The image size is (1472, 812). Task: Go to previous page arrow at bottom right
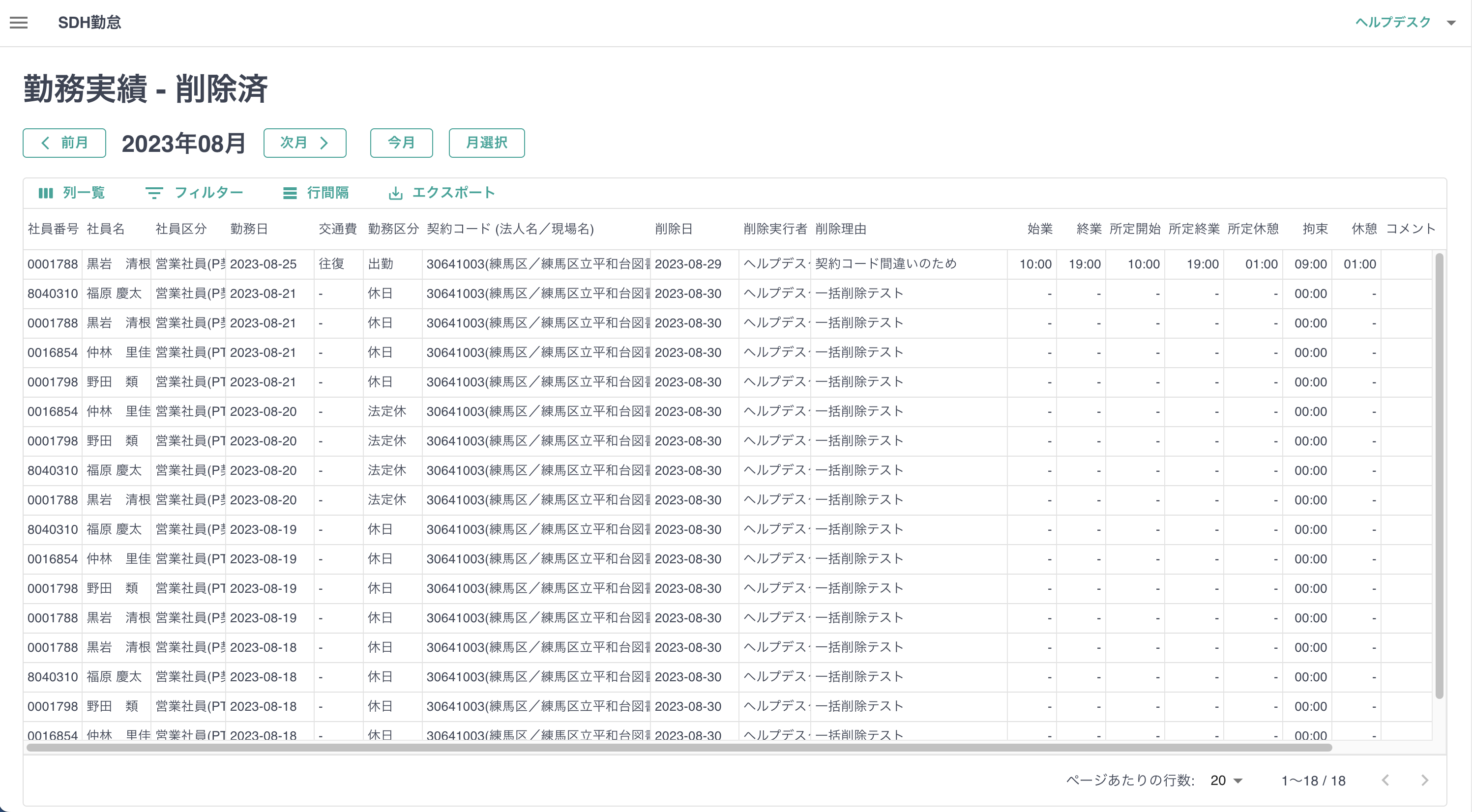tap(1385, 780)
